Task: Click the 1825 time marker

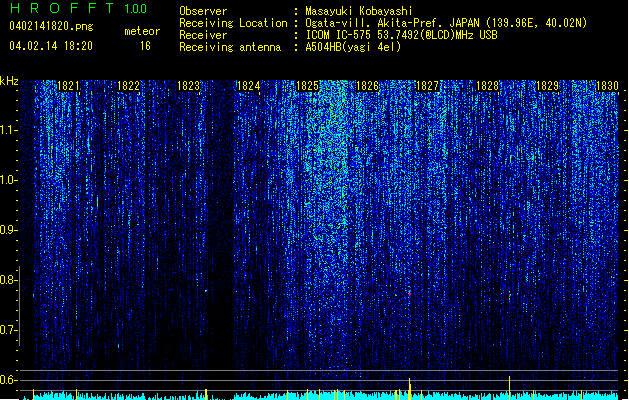Action: point(307,85)
